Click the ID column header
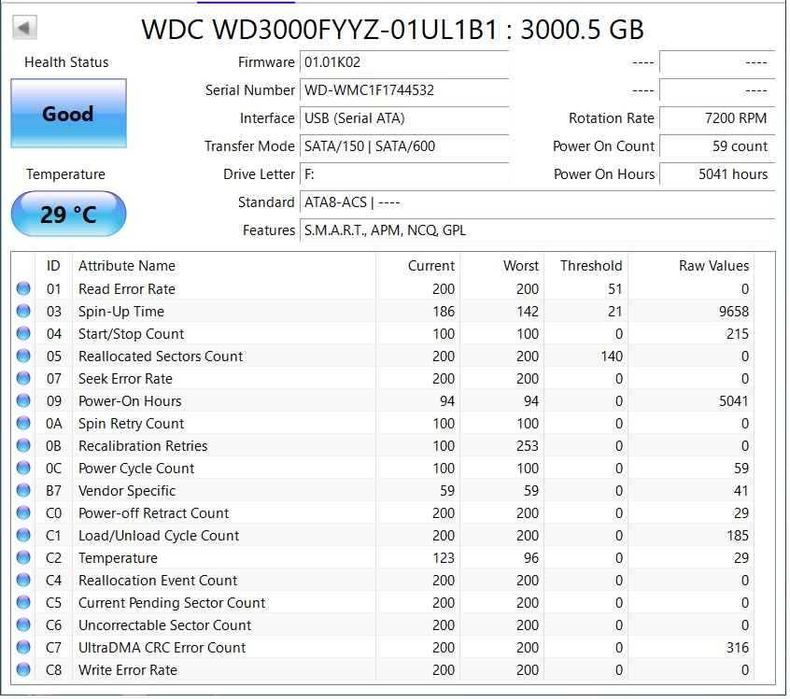 [x=53, y=266]
